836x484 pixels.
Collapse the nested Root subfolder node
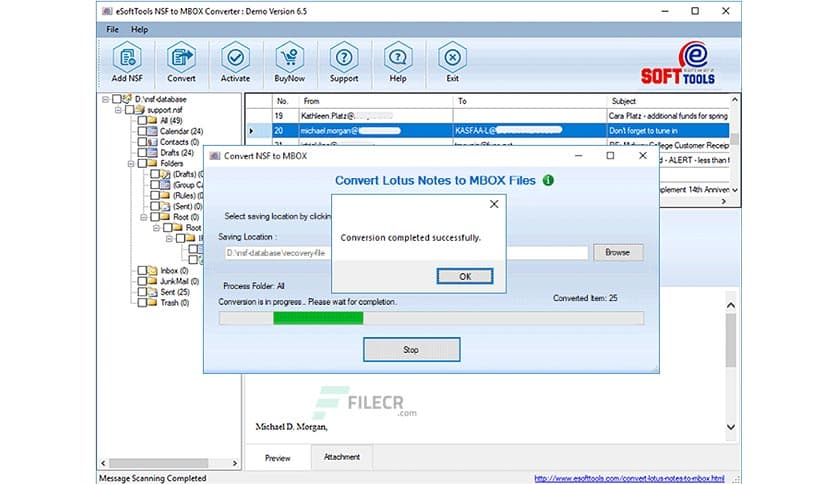[156, 228]
